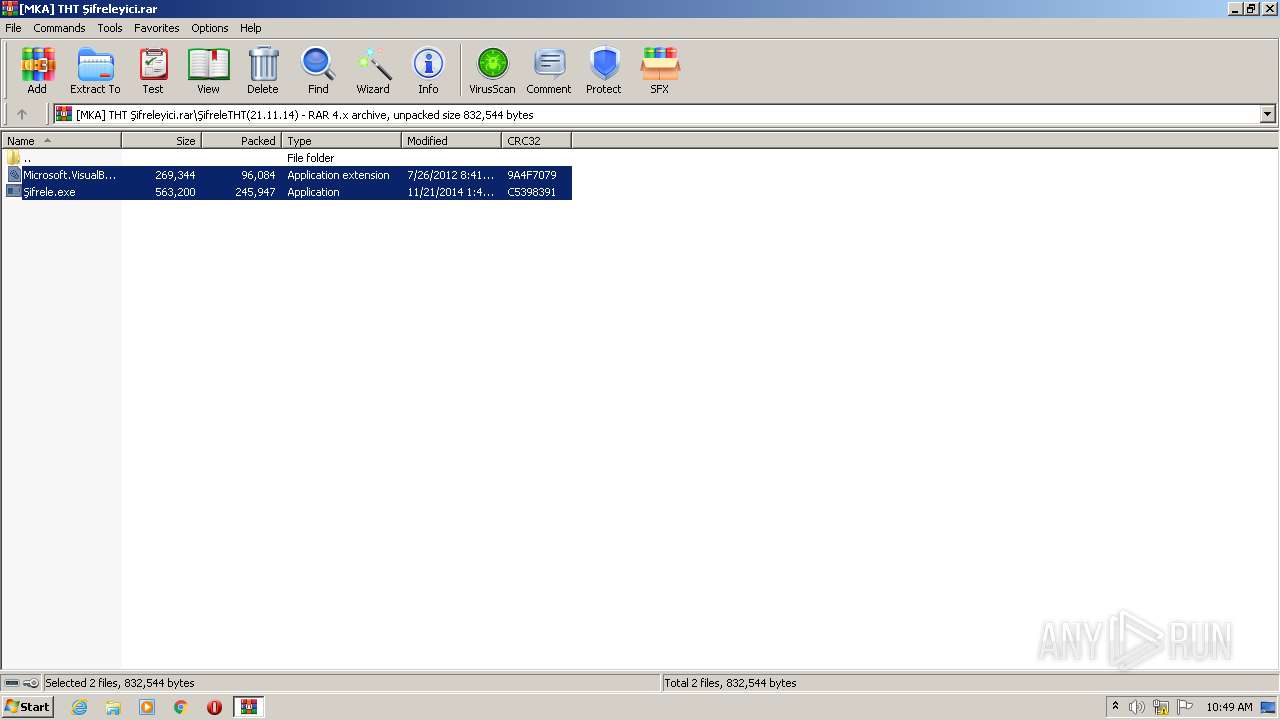Click the Start button
The width and height of the screenshot is (1280, 720).
(x=27, y=707)
